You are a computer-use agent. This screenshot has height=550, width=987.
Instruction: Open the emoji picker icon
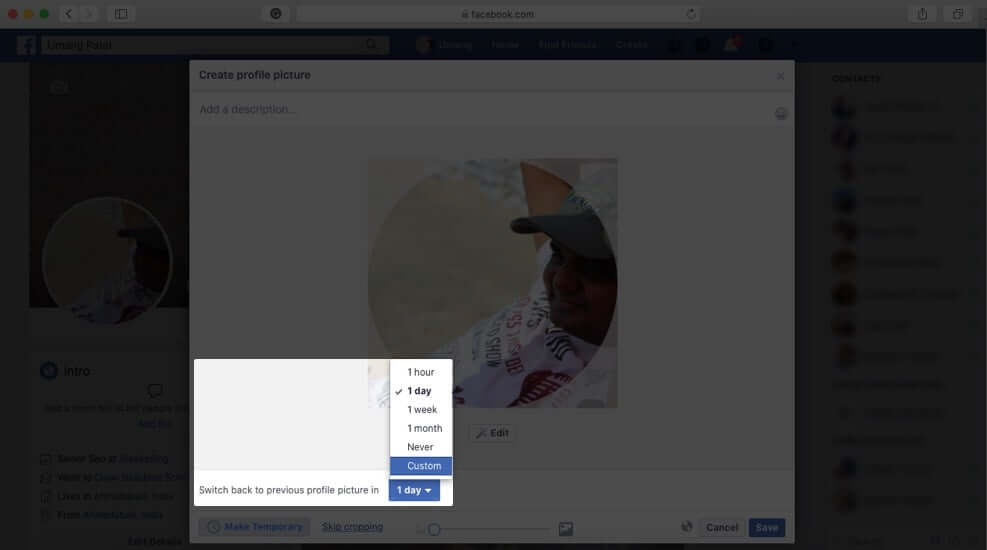[781, 113]
